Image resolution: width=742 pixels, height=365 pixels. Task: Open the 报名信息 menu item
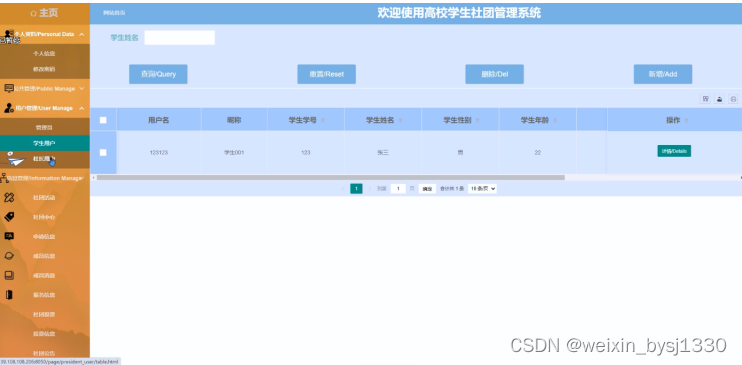point(44,294)
